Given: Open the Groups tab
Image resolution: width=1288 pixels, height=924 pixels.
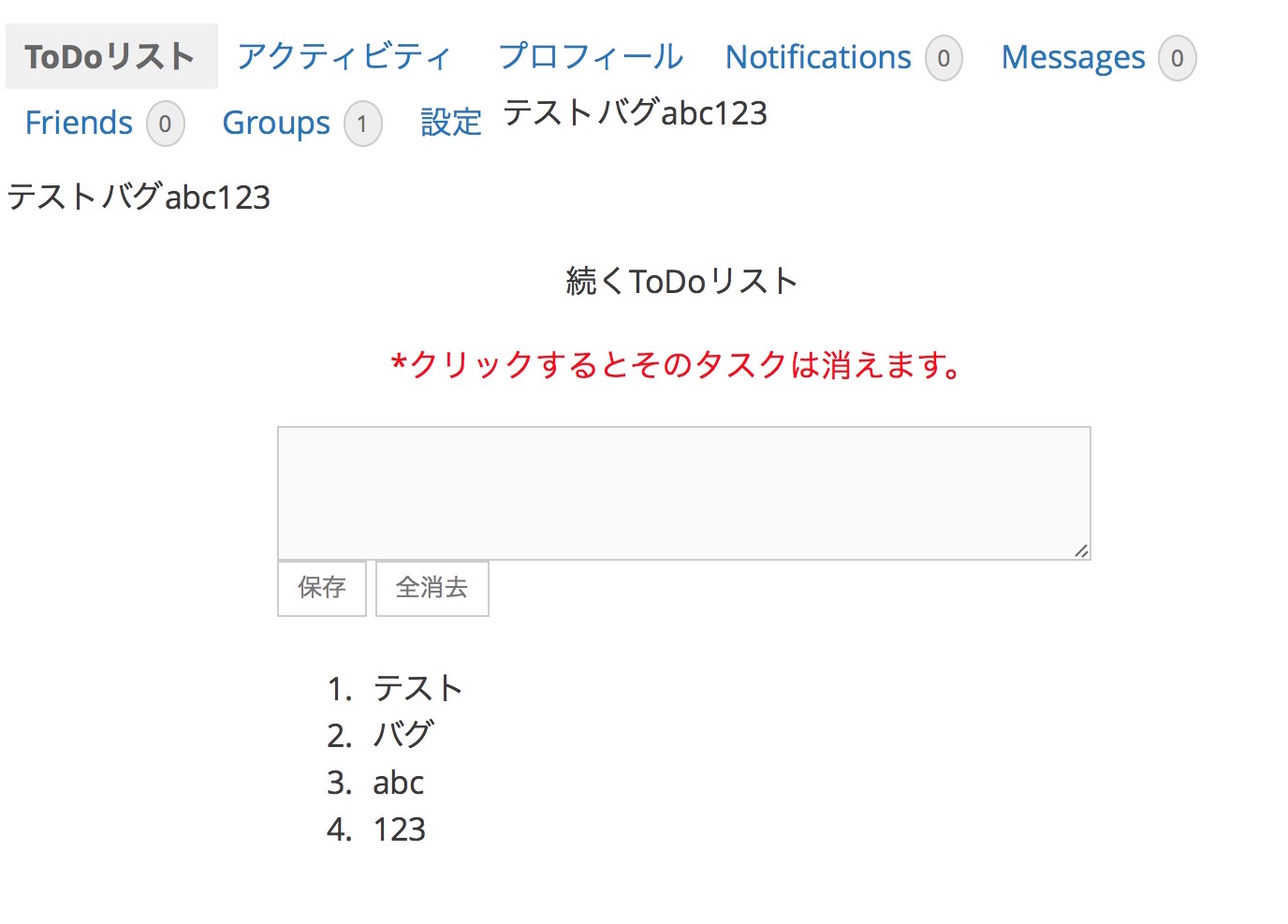Looking at the screenshot, I should (276, 123).
